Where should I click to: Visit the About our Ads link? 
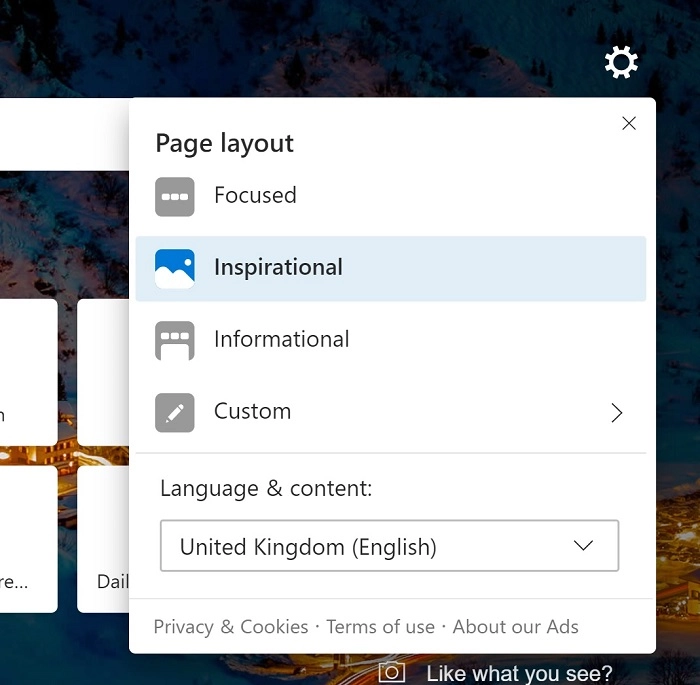(x=515, y=627)
